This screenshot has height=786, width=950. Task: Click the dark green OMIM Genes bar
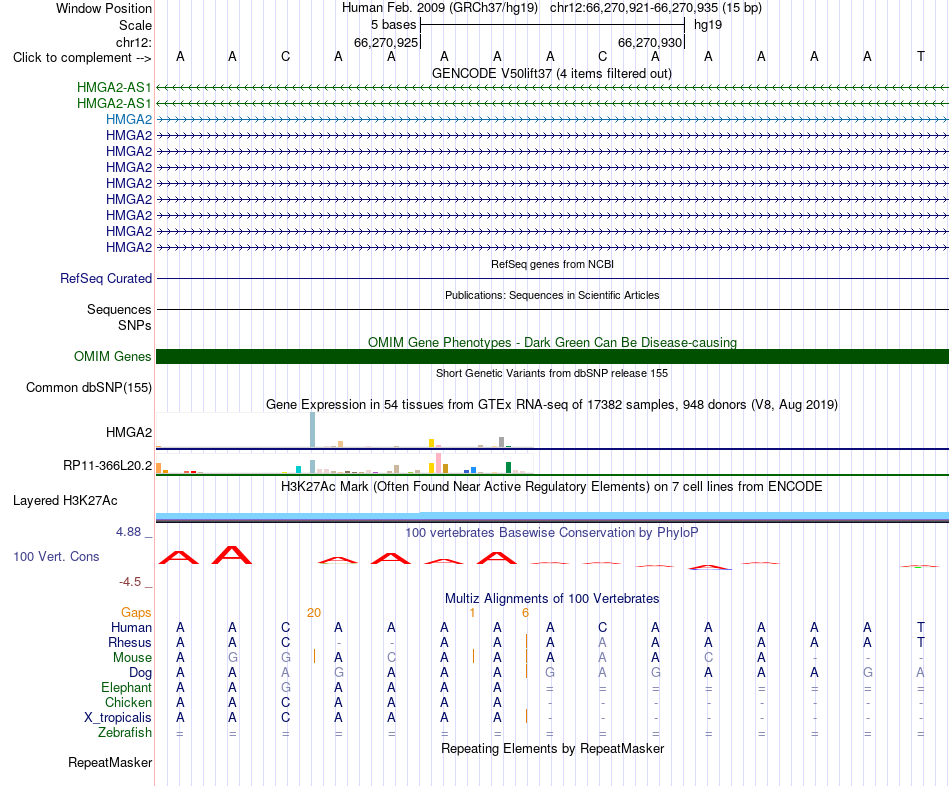point(552,356)
